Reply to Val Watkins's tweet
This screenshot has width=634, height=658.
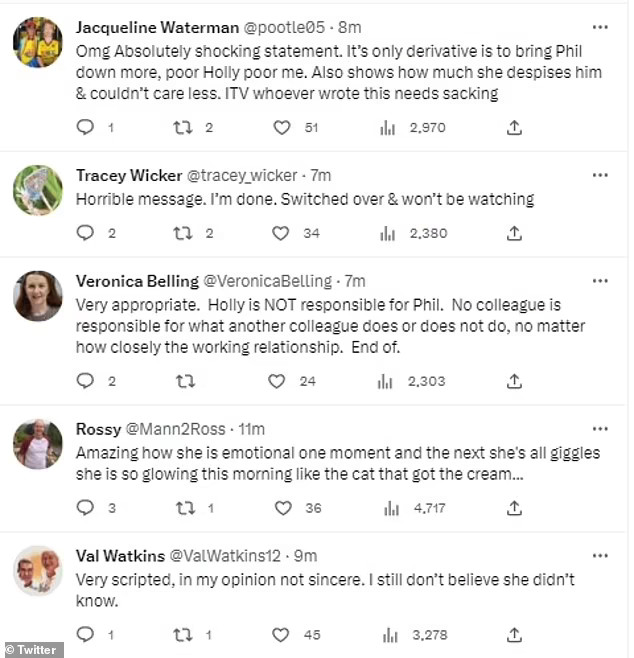pos(86,634)
